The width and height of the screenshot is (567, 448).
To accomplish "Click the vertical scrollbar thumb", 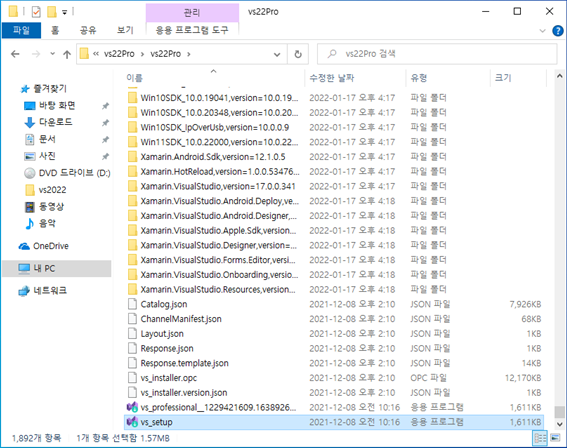I will (x=559, y=412).
